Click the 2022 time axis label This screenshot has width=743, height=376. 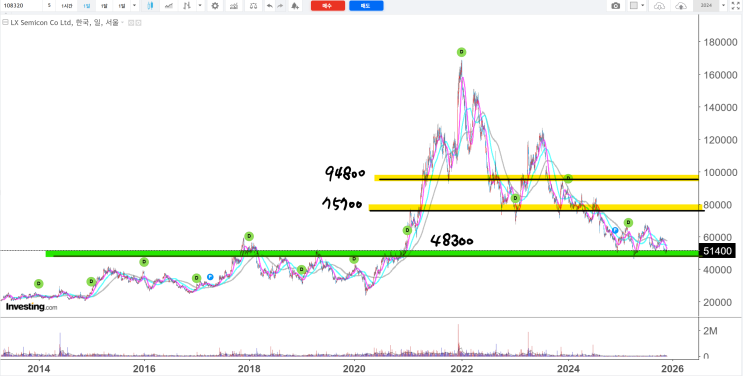(x=462, y=368)
